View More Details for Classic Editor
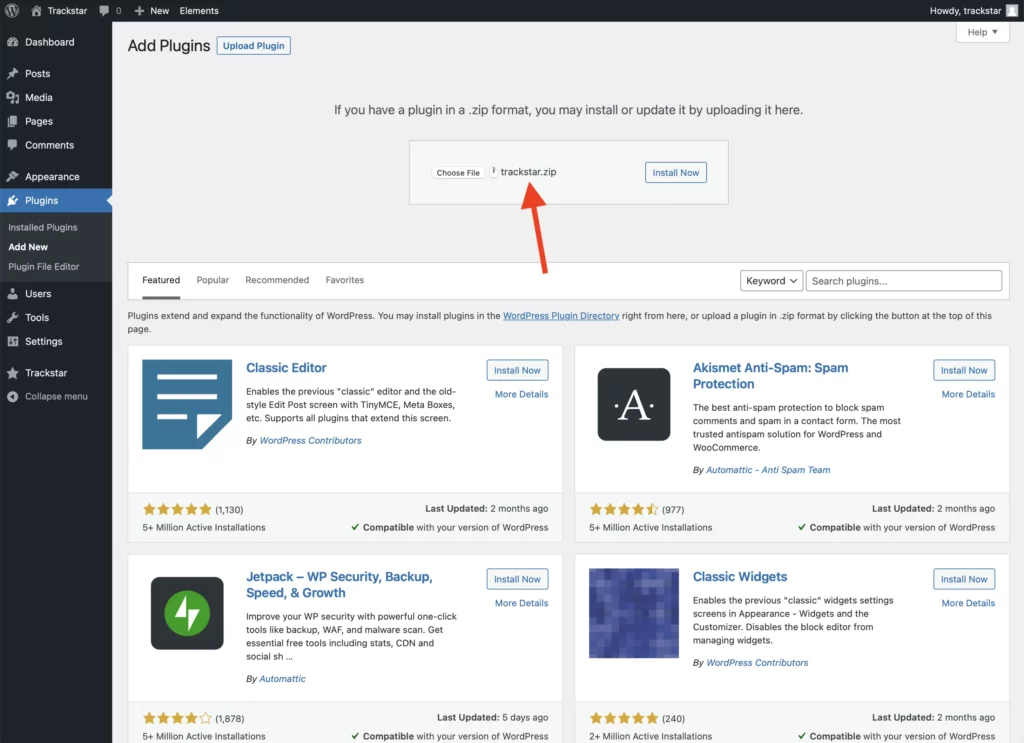The height and width of the screenshot is (743, 1024). pyautogui.click(x=521, y=394)
